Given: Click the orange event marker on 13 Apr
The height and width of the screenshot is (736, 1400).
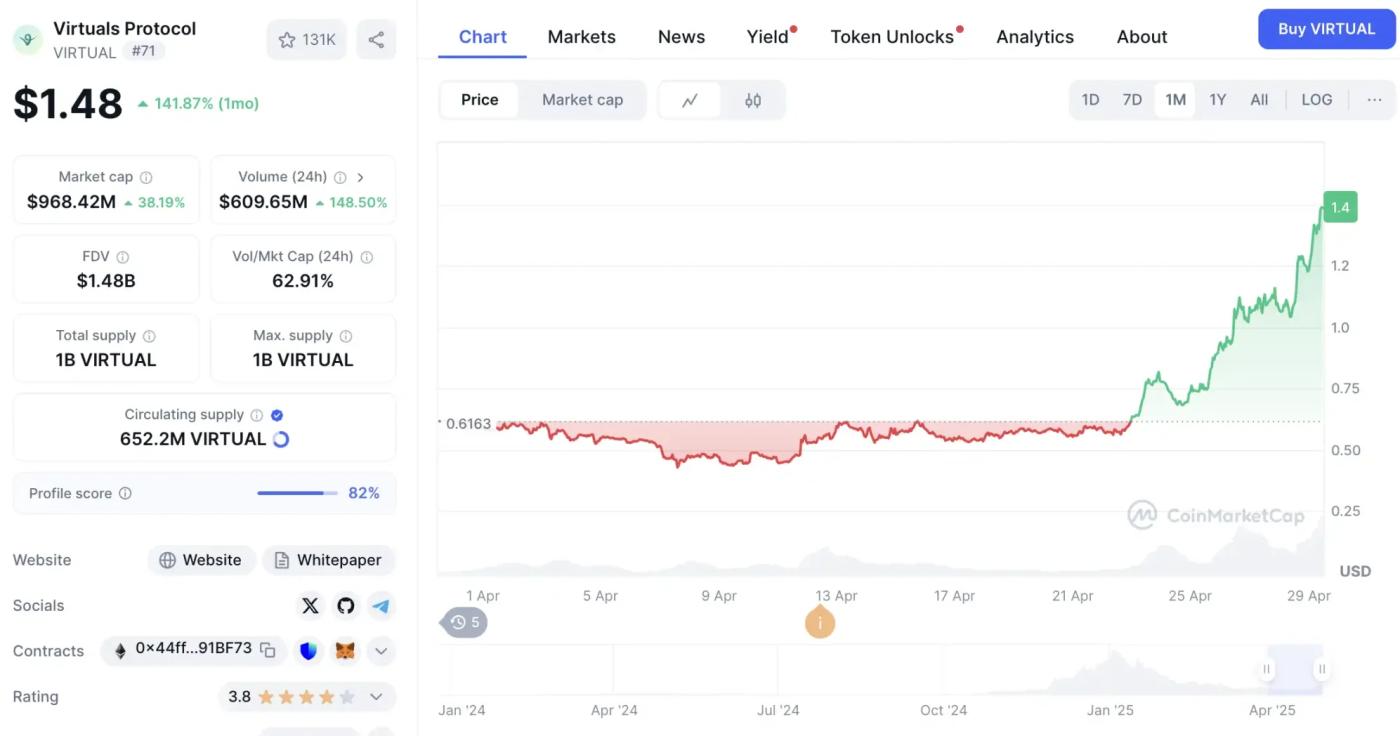Looking at the screenshot, I should point(820,623).
